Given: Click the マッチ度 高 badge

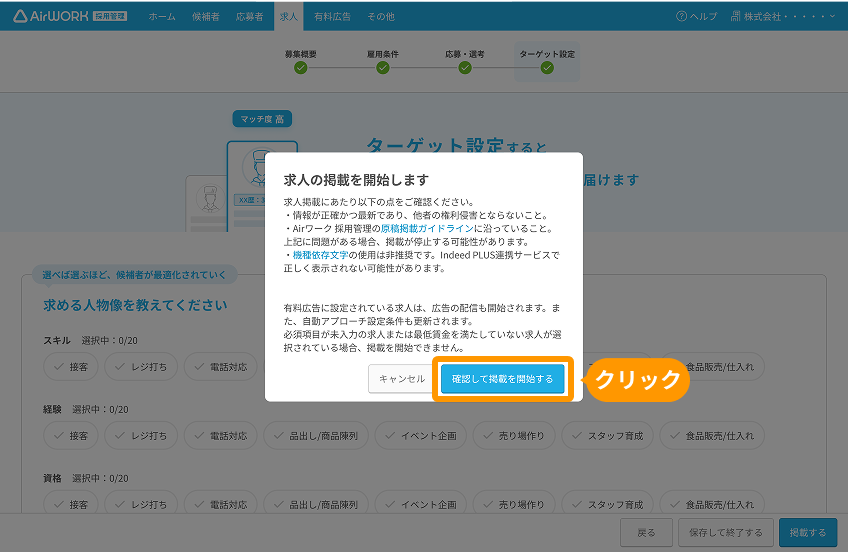Looking at the screenshot, I should [x=262, y=119].
